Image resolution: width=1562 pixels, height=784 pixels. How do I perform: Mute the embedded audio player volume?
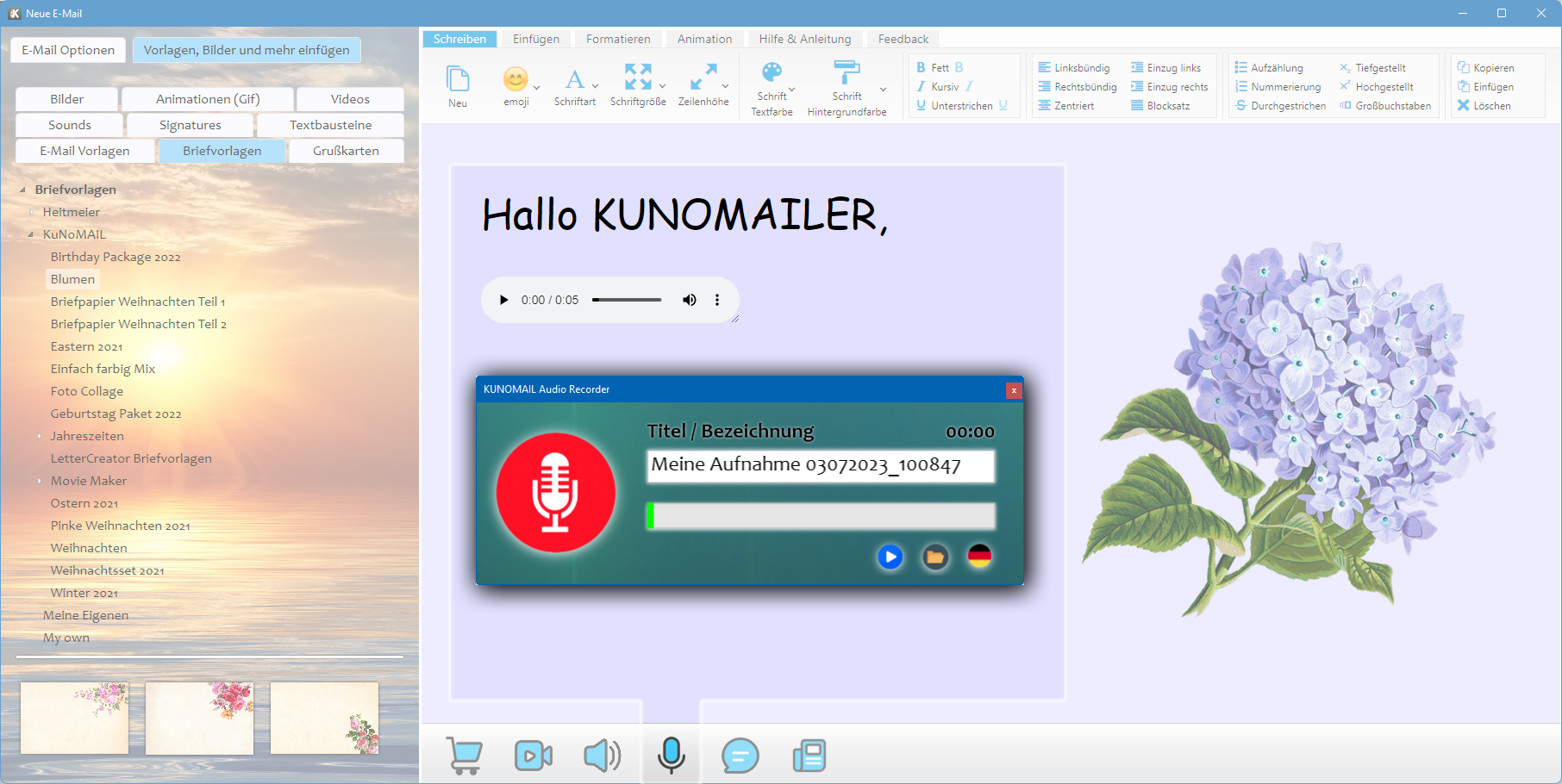coord(690,300)
